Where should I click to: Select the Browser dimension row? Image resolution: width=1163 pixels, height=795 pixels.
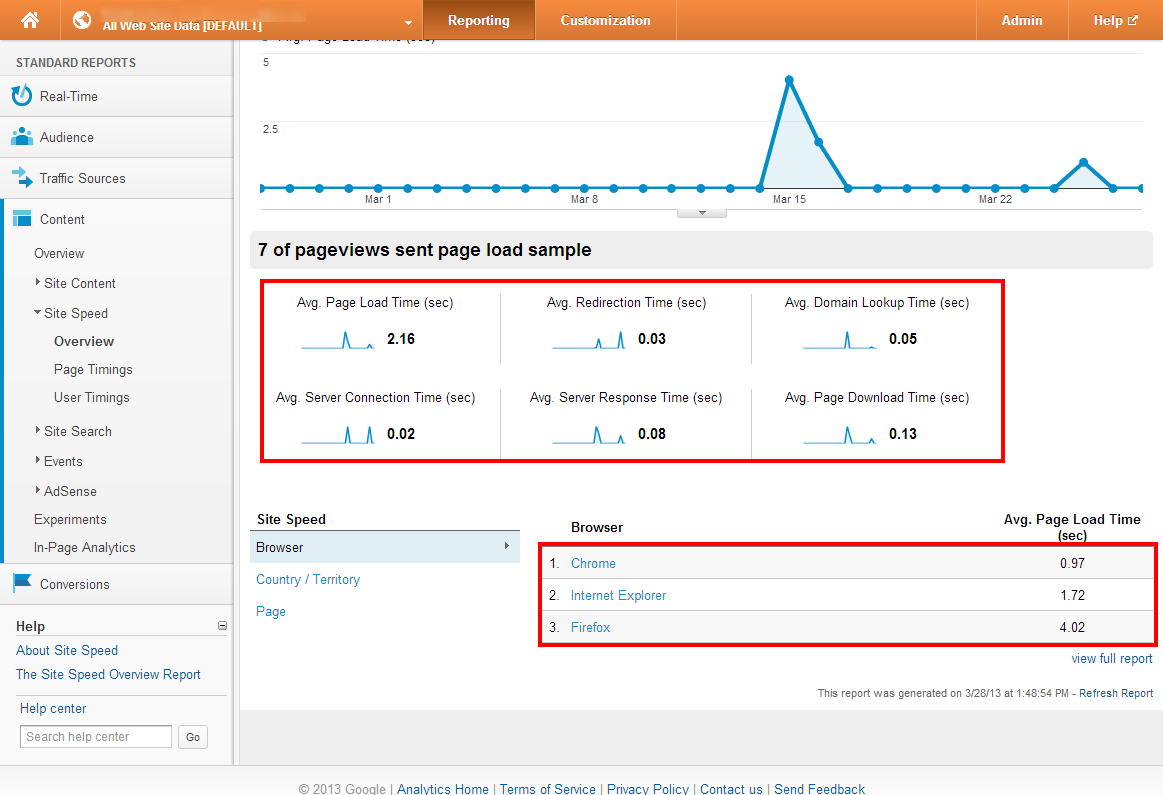(x=385, y=547)
